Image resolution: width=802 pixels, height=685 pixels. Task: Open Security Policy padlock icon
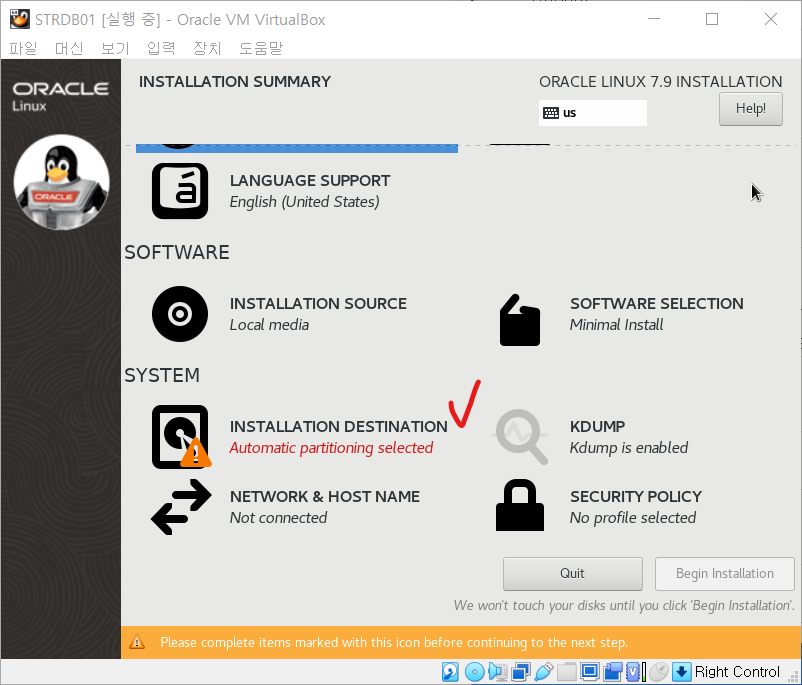(520, 505)
